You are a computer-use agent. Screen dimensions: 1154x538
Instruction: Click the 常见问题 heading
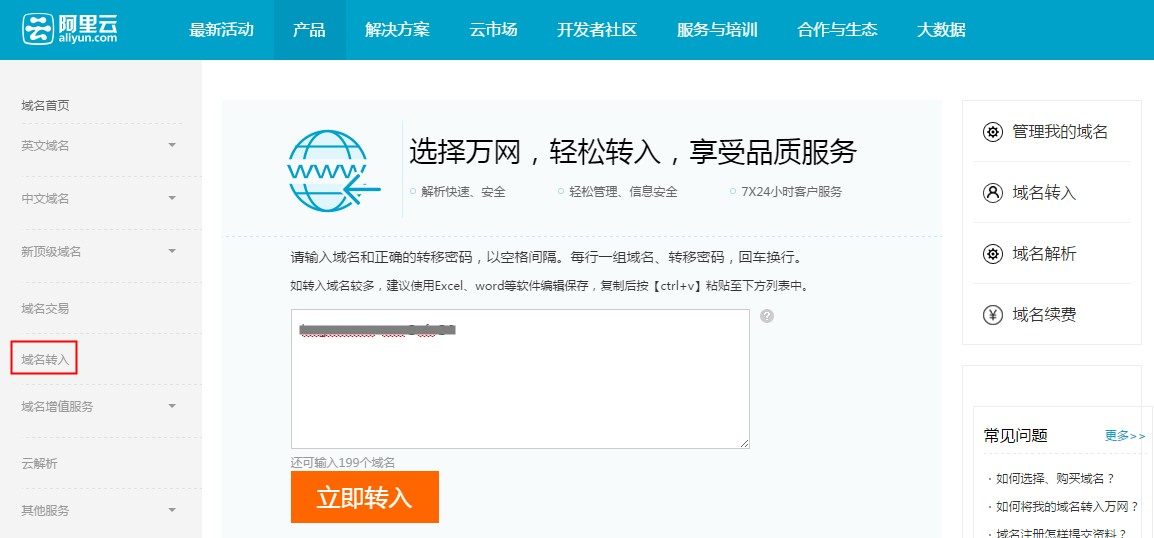pos(1016,436)
